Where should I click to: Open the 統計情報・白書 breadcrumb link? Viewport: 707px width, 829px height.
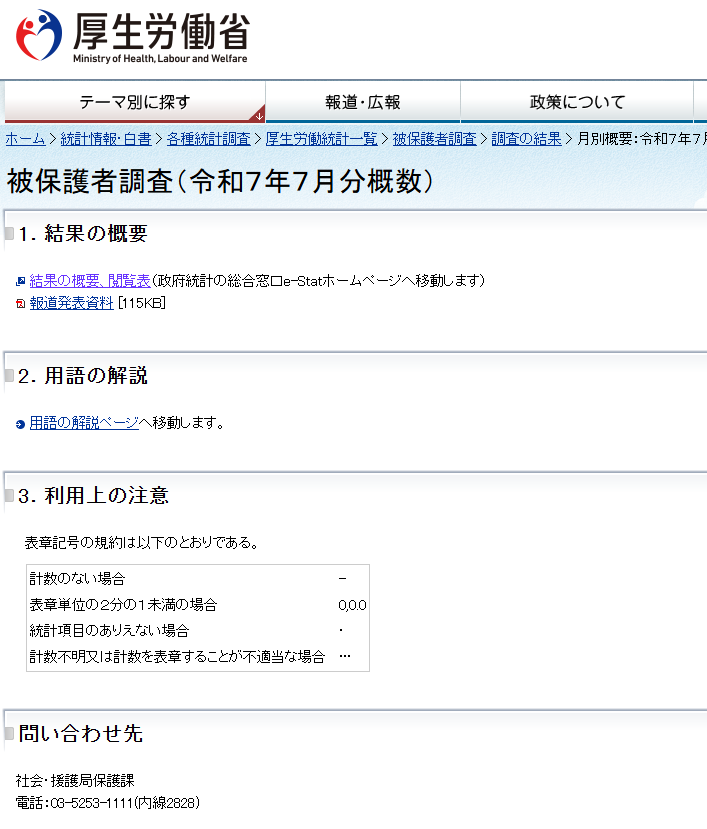(106, 139)
